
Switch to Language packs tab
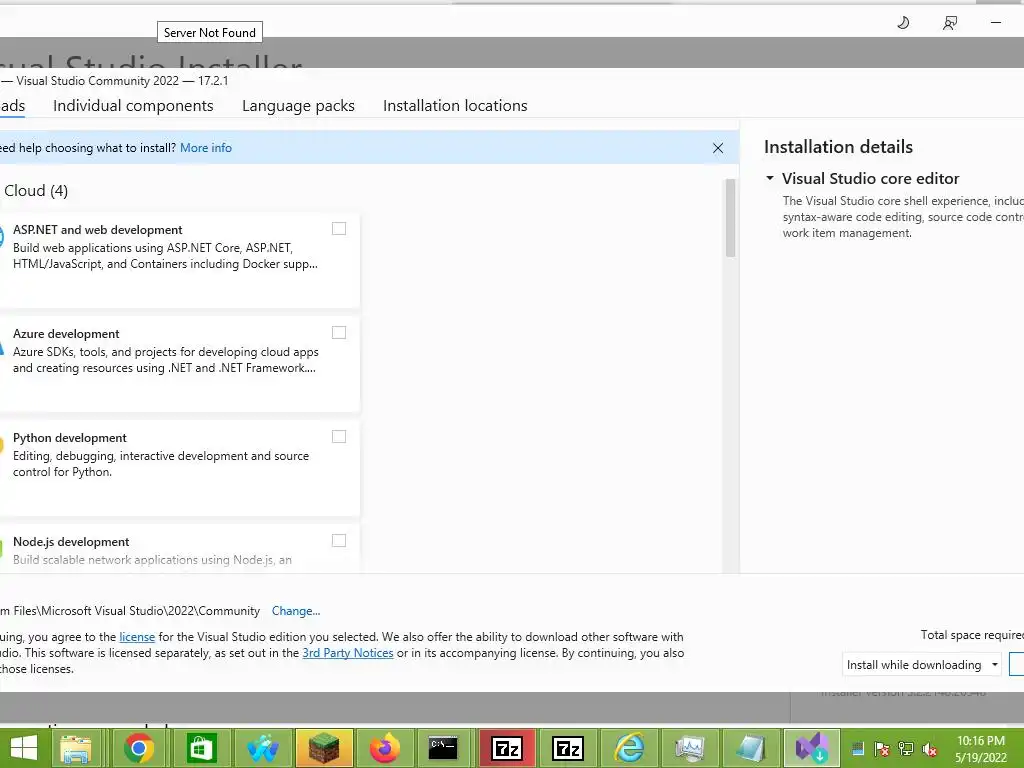298,106
